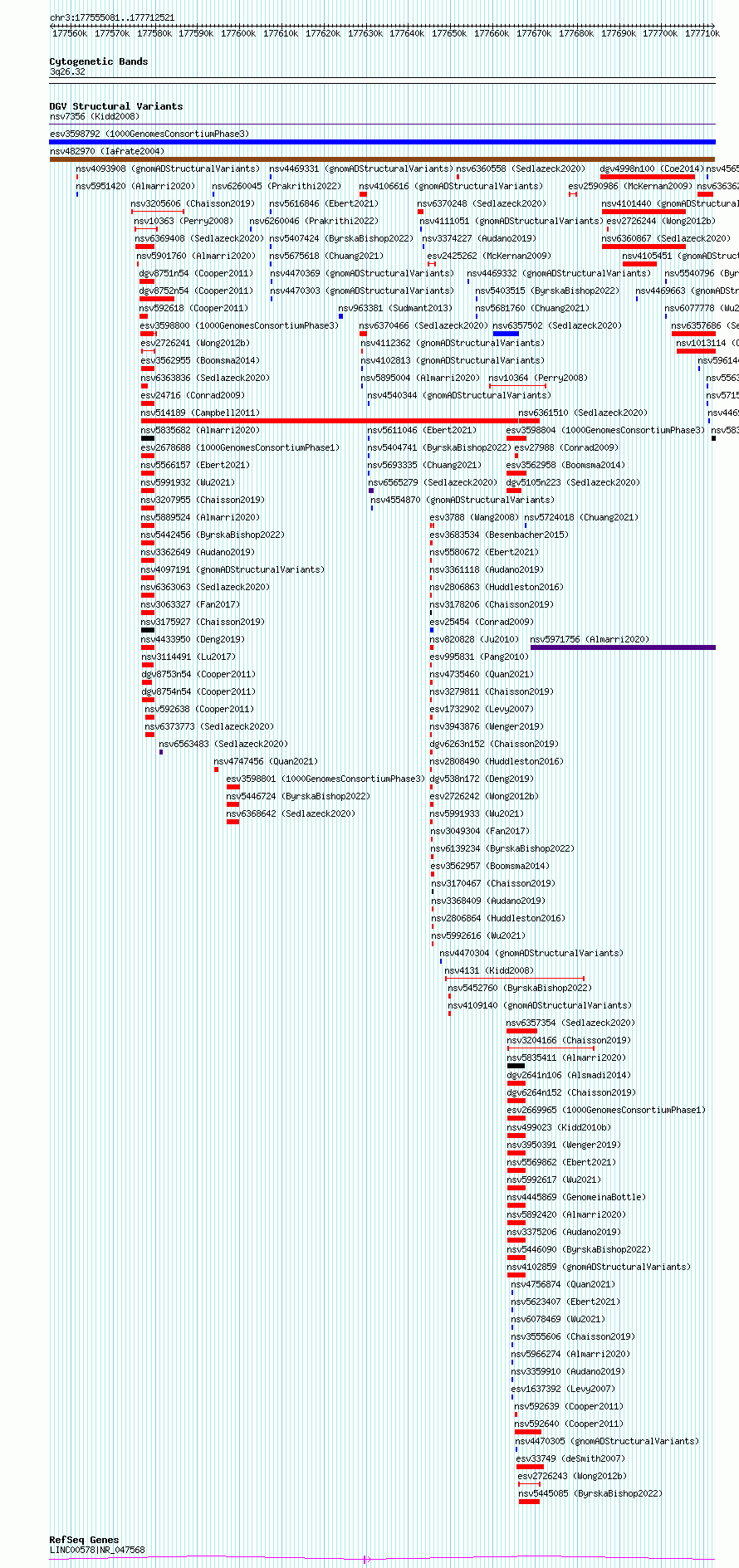Open esv2590986 (McKernan2009) label
Viewport: 739px width, 1568px height.
click(x=630, y=186)
